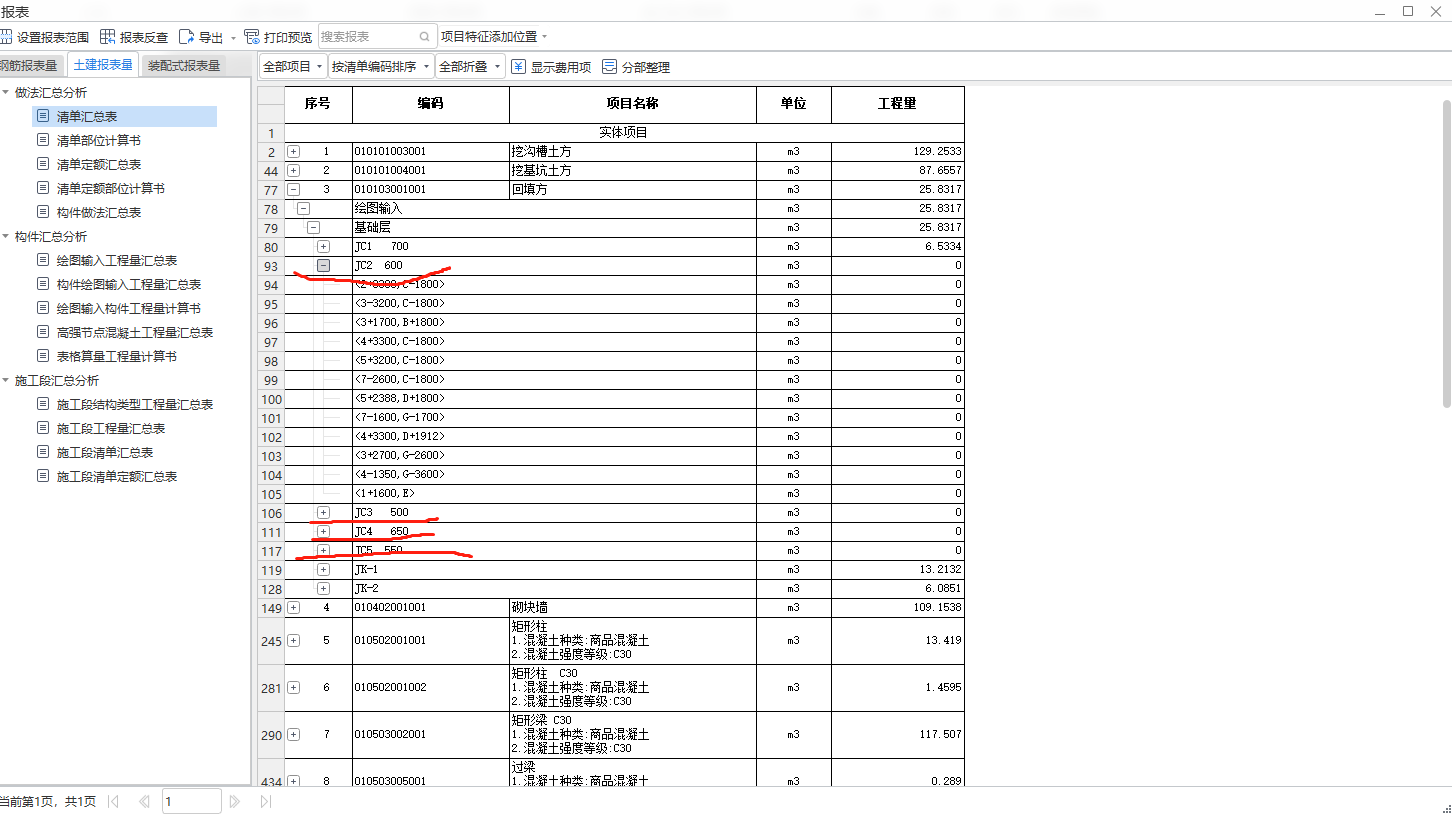Image resolution: width=1452 pixels, height=815 pixels.
Task: Expand the JC4 650 row
Action: [x=324, y=531]
